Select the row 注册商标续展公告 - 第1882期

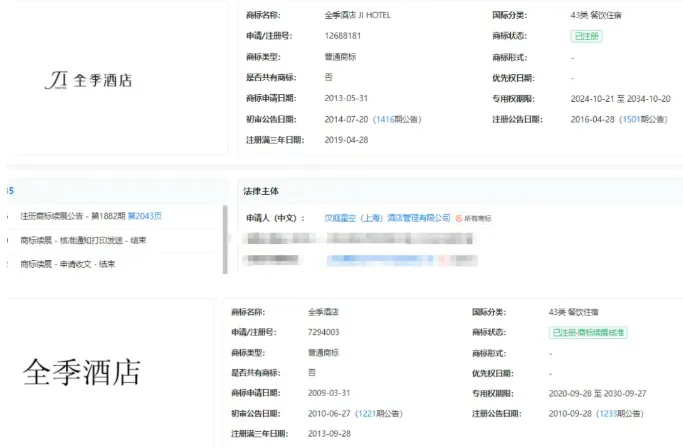73,216
